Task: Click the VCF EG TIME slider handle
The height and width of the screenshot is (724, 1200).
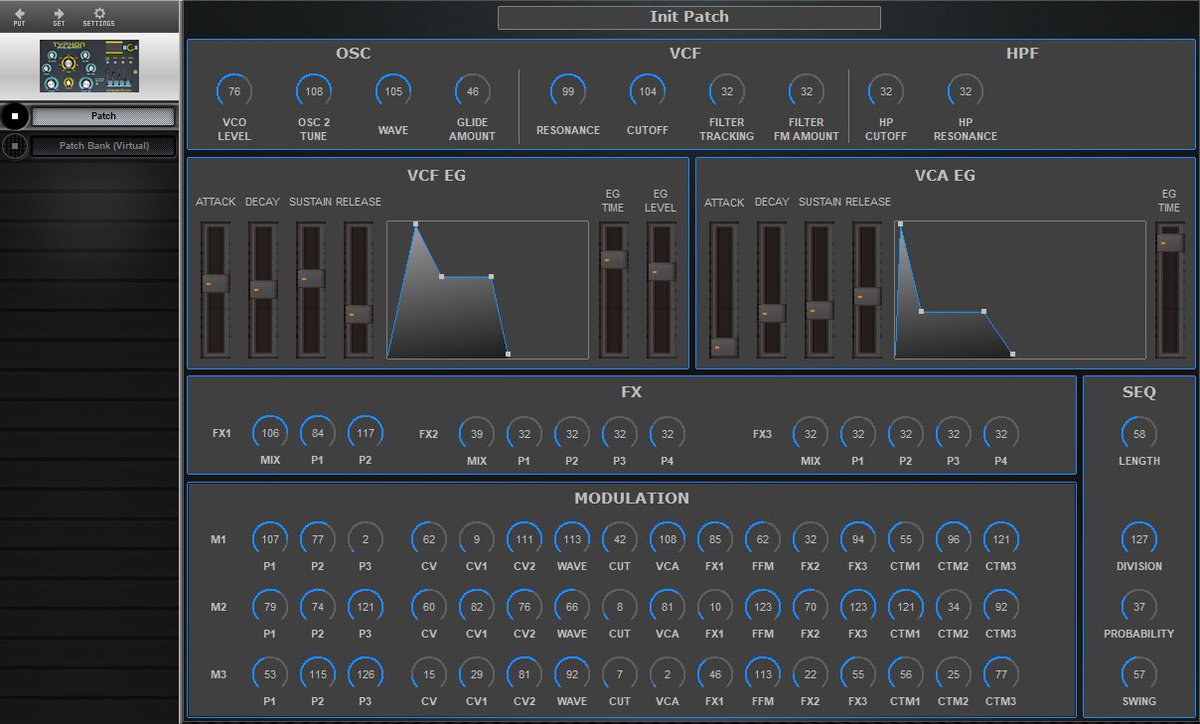Action: tap(613, 259)
